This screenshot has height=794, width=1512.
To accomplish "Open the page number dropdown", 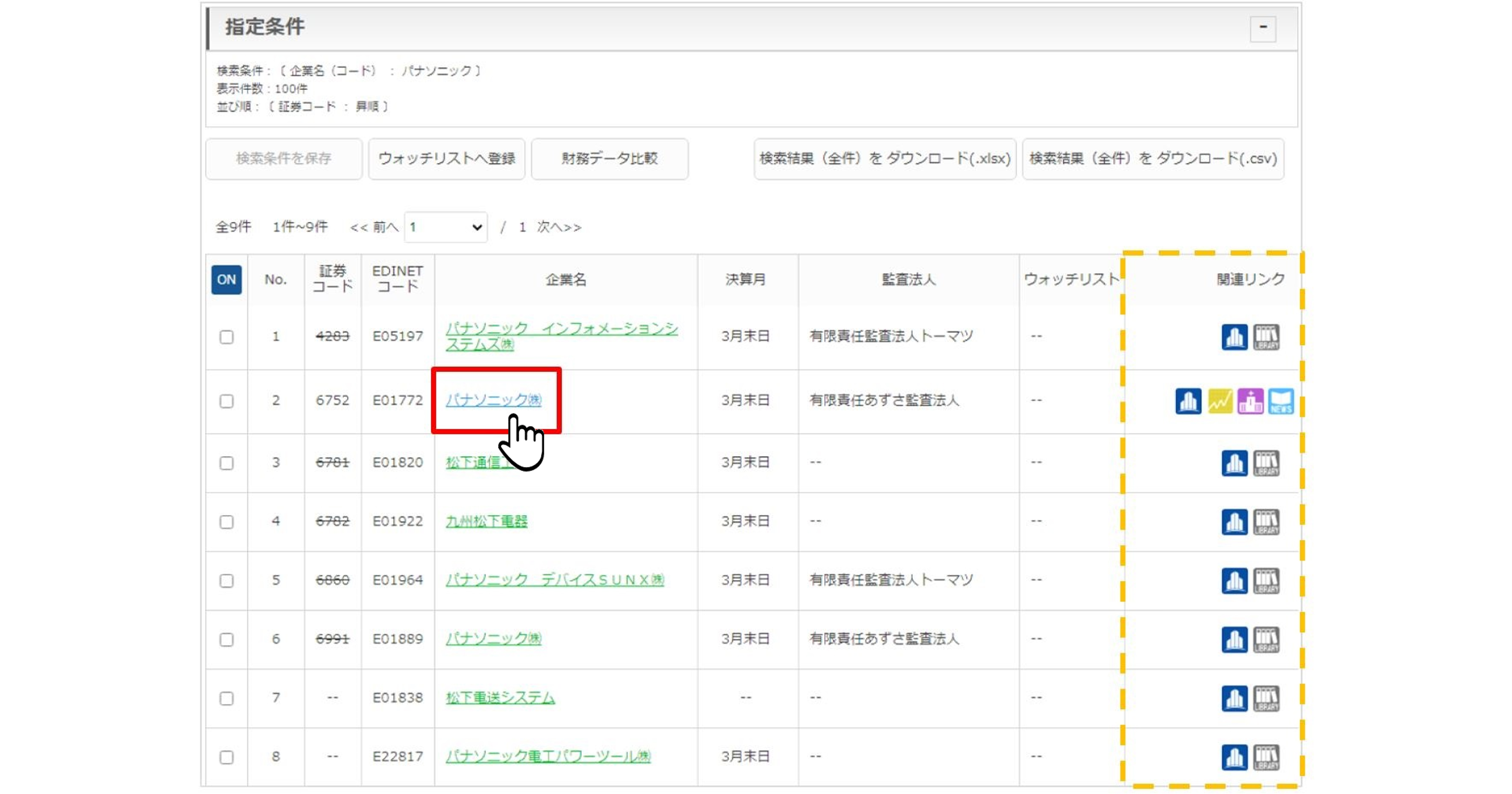I will [445, 227].
